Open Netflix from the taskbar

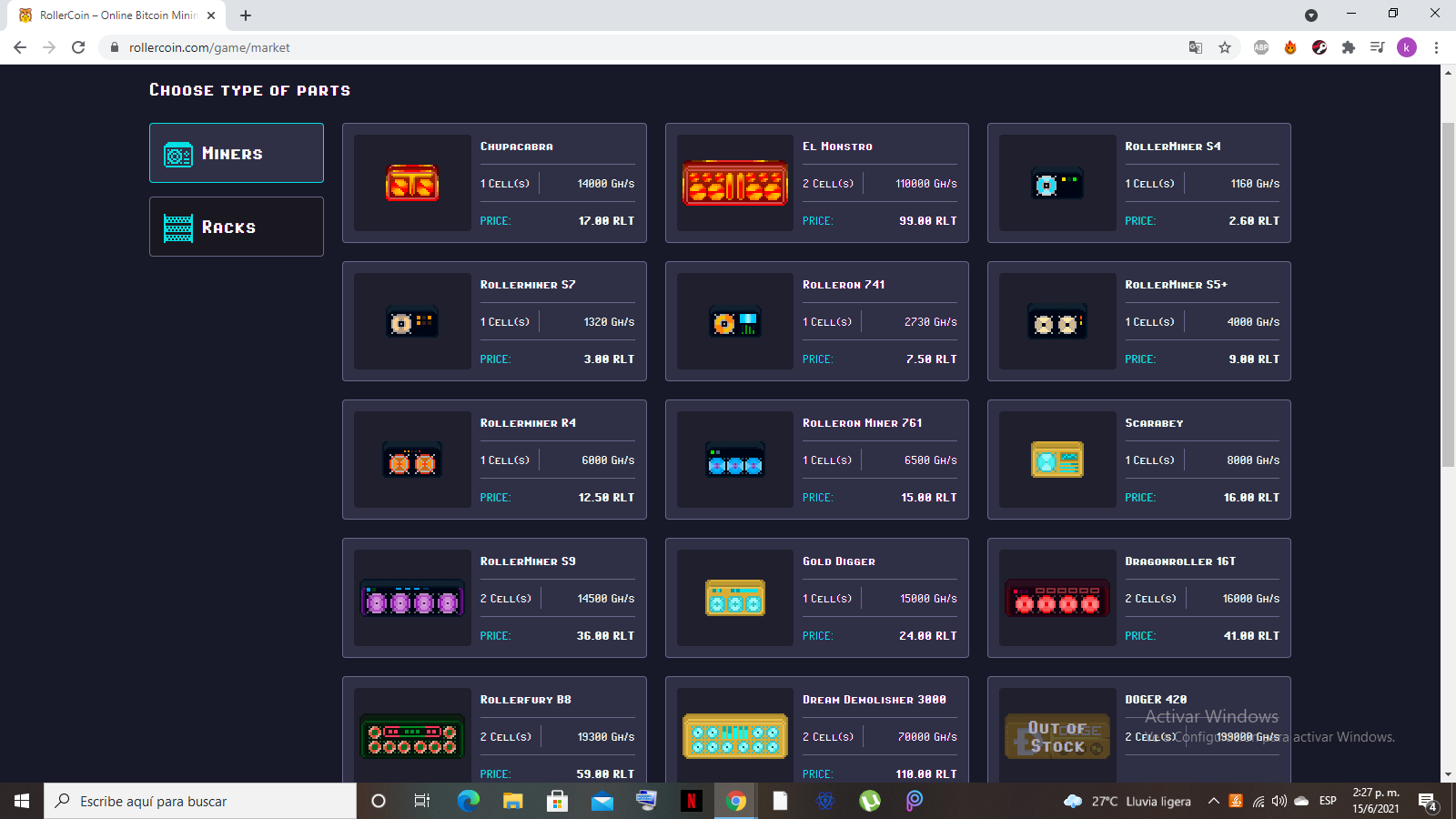tap(691, 801)
